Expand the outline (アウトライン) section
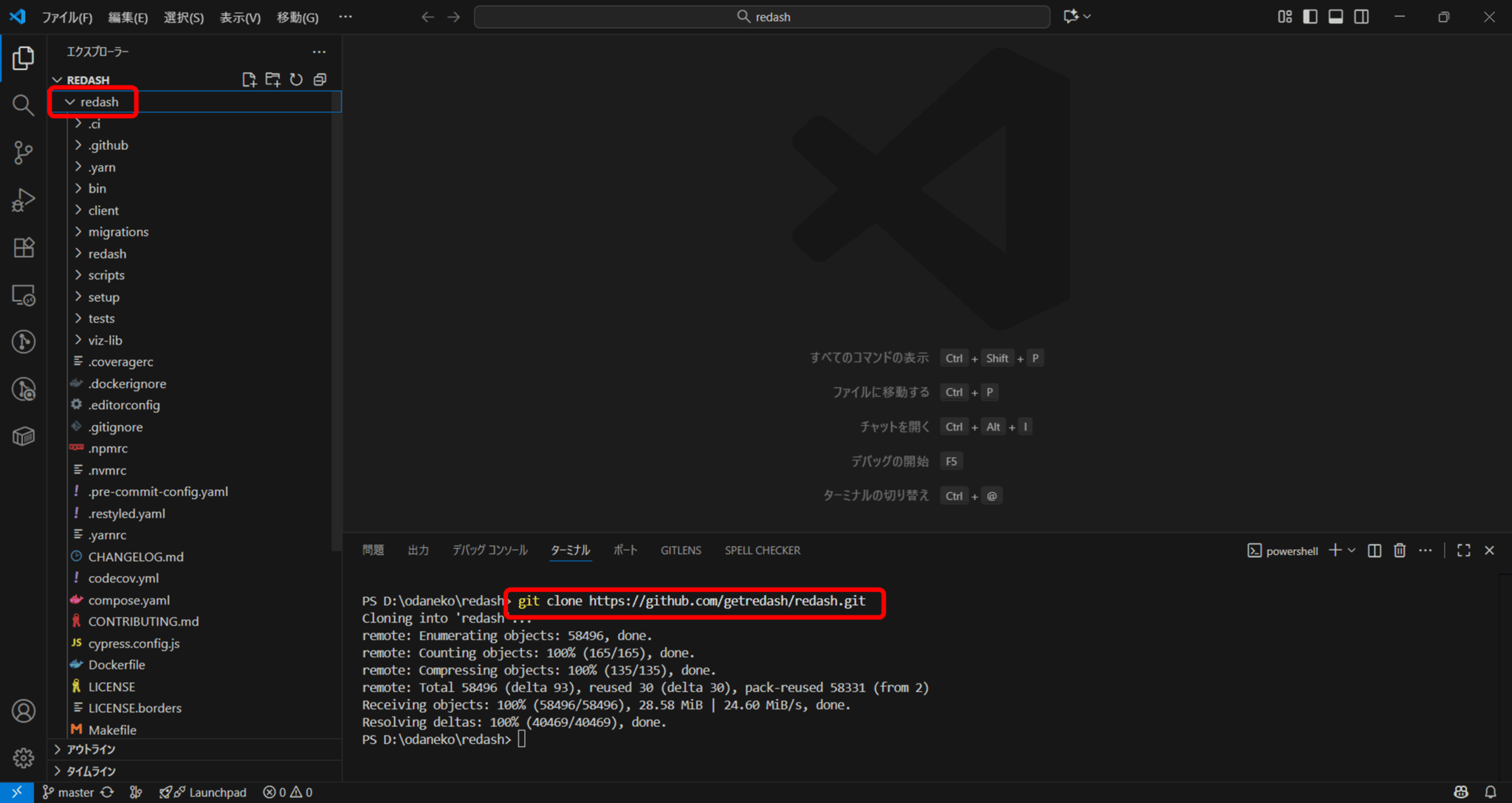Image resolution: width=1512 pixels, height=803 pixels. pos(195,749)
